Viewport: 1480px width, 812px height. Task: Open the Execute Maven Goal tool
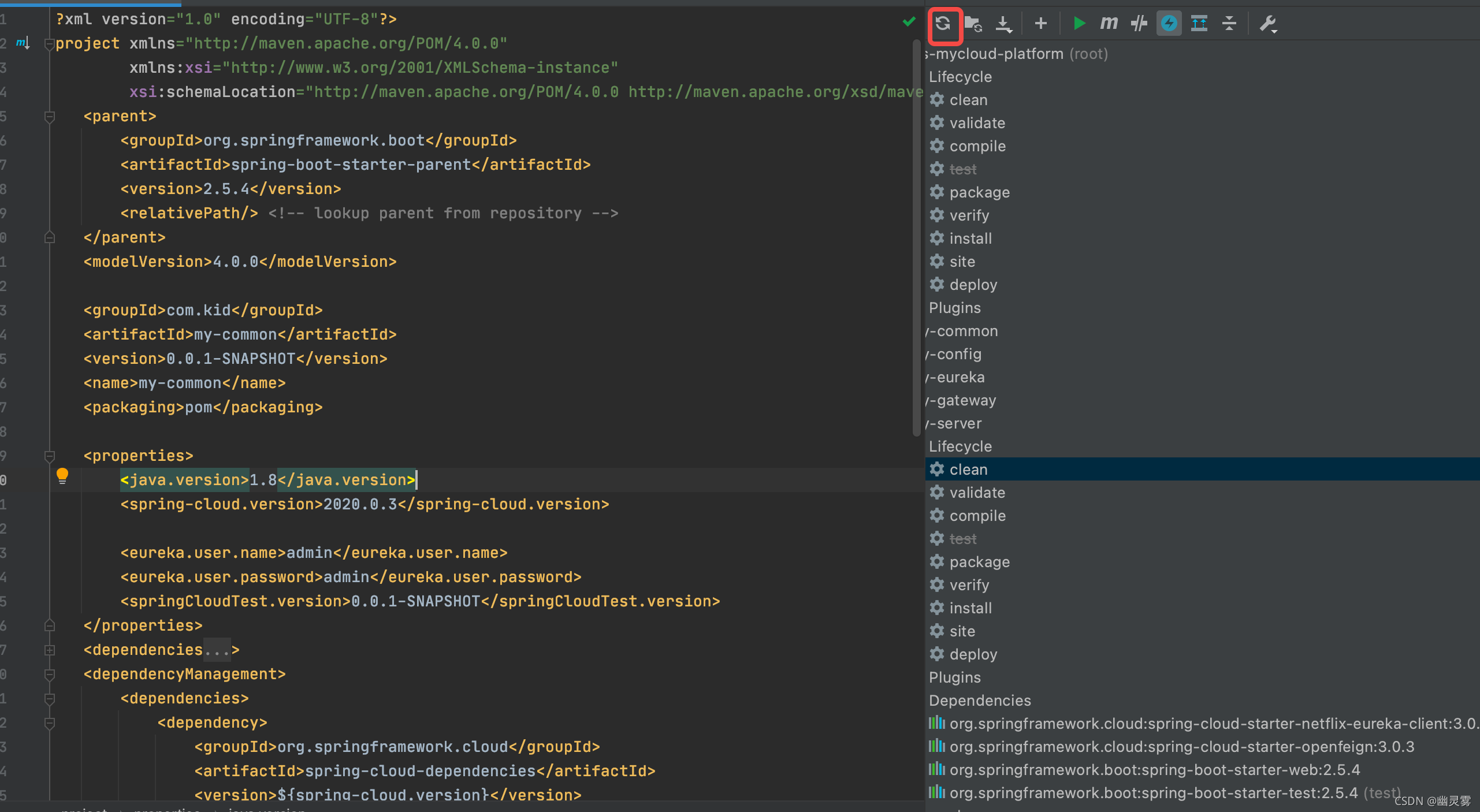point(1108,24)
